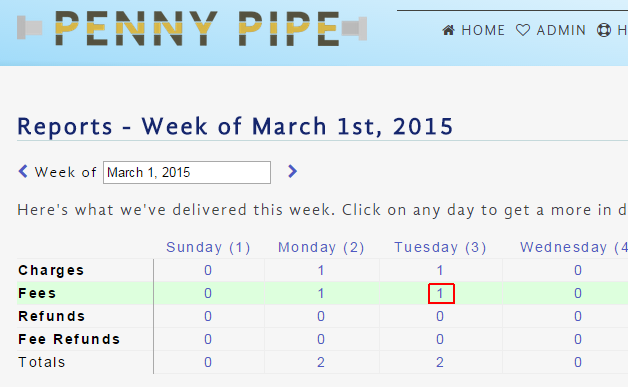
Task: Click the Penny Pipe logo
Action: (x=192, y=28)
